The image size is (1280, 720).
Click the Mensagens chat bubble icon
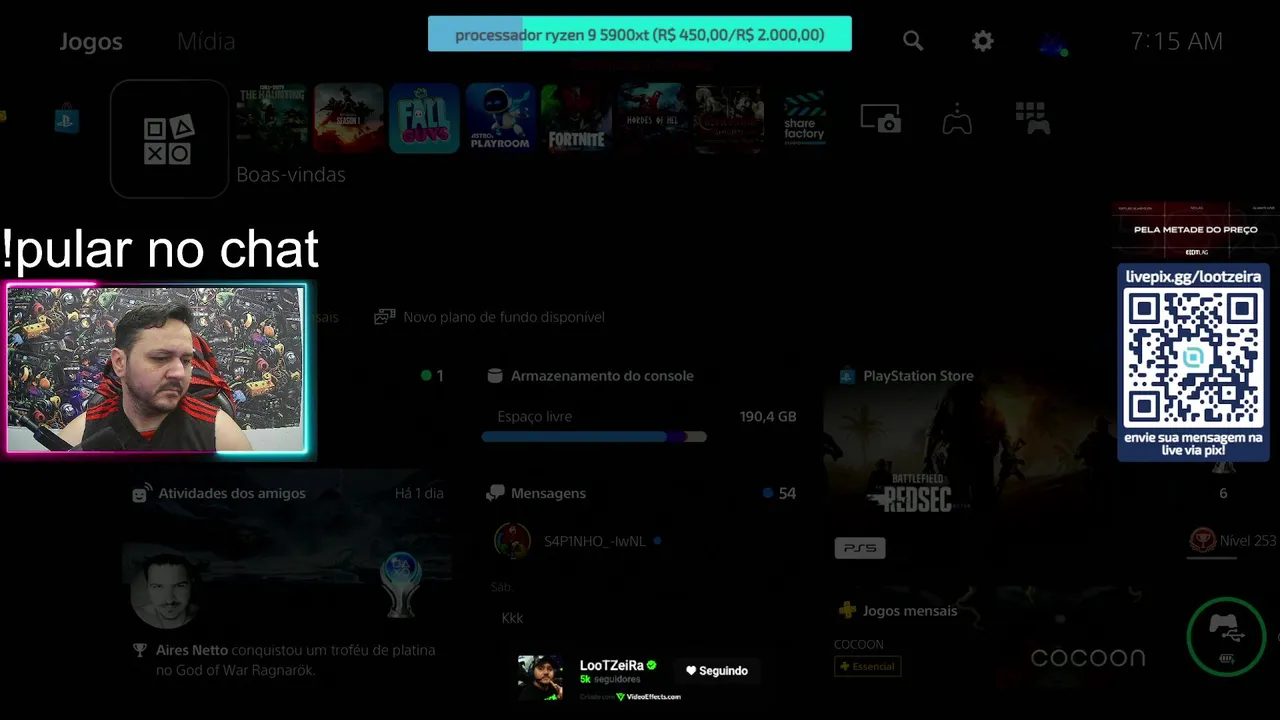[x=495, y=493]
